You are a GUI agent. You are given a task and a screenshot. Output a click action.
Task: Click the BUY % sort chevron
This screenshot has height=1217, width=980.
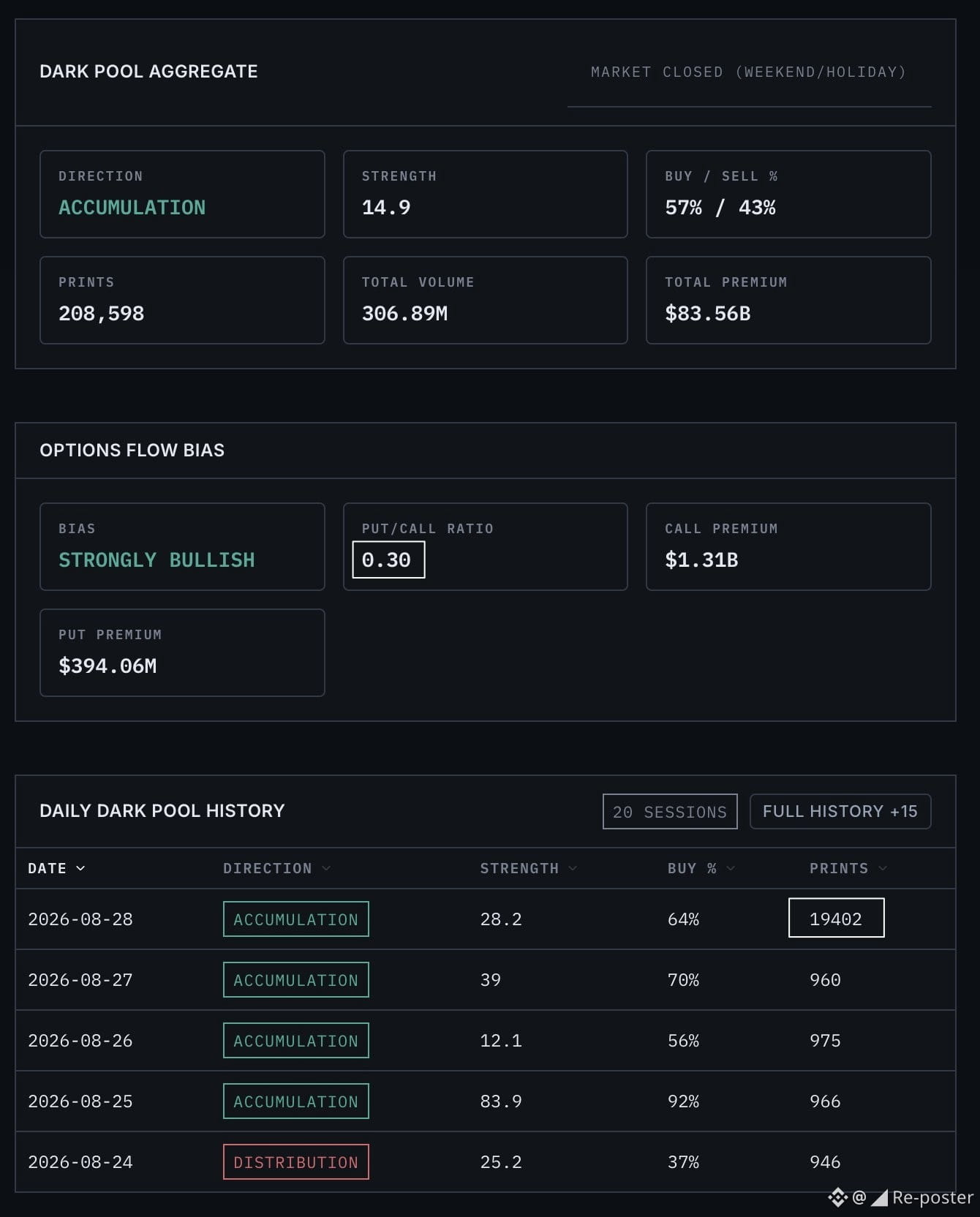click(x=731, y=868)
